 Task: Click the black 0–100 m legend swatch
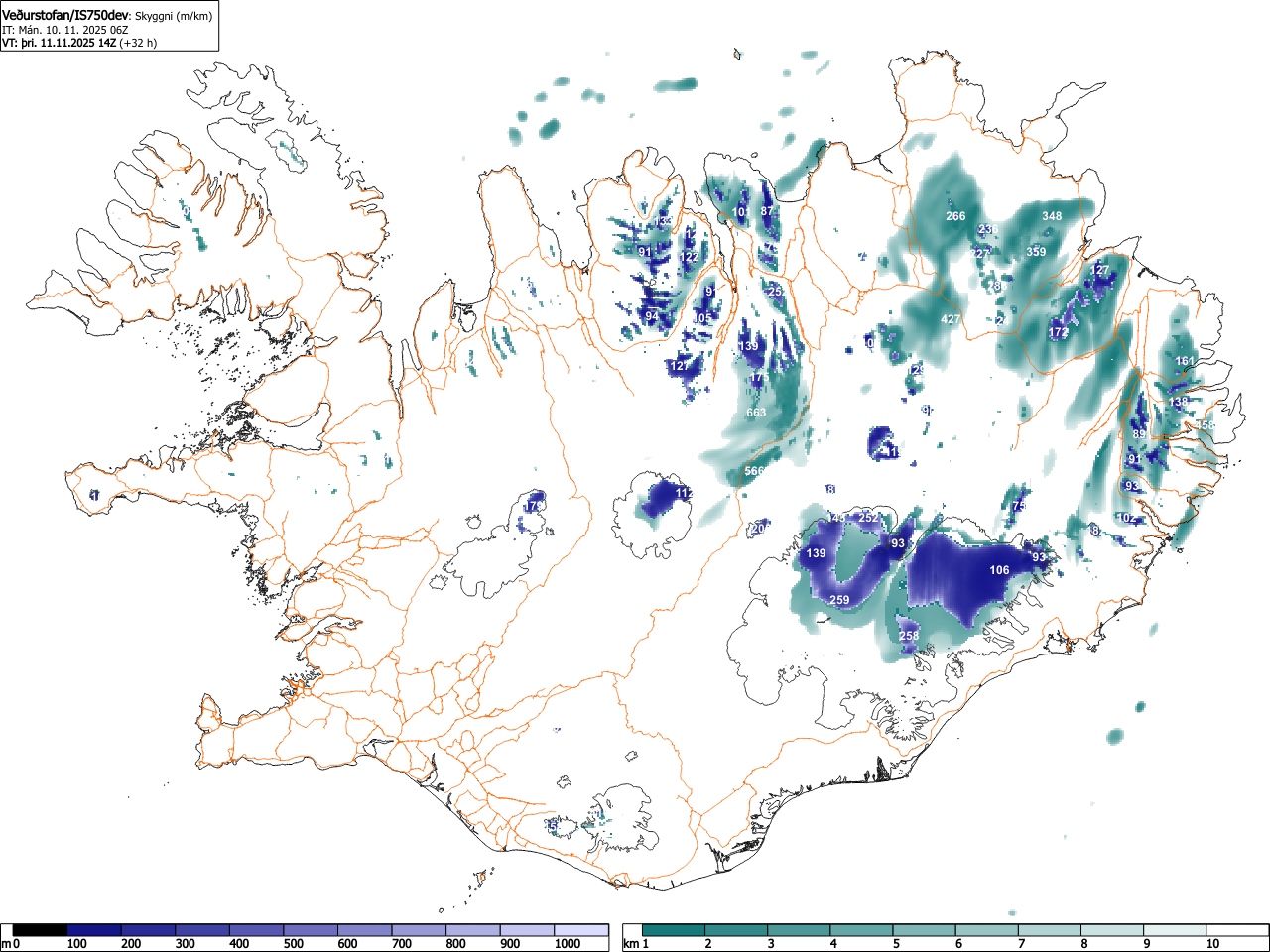41,930
